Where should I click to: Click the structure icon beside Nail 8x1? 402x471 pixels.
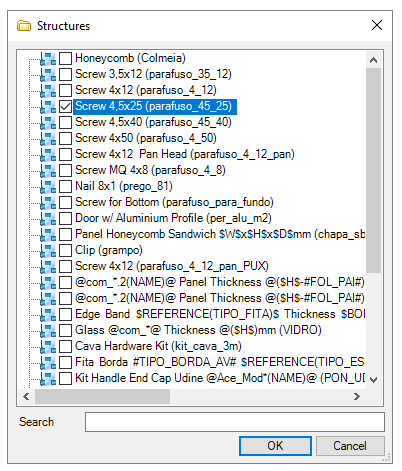pyautogui.click(x=48, y=186)
